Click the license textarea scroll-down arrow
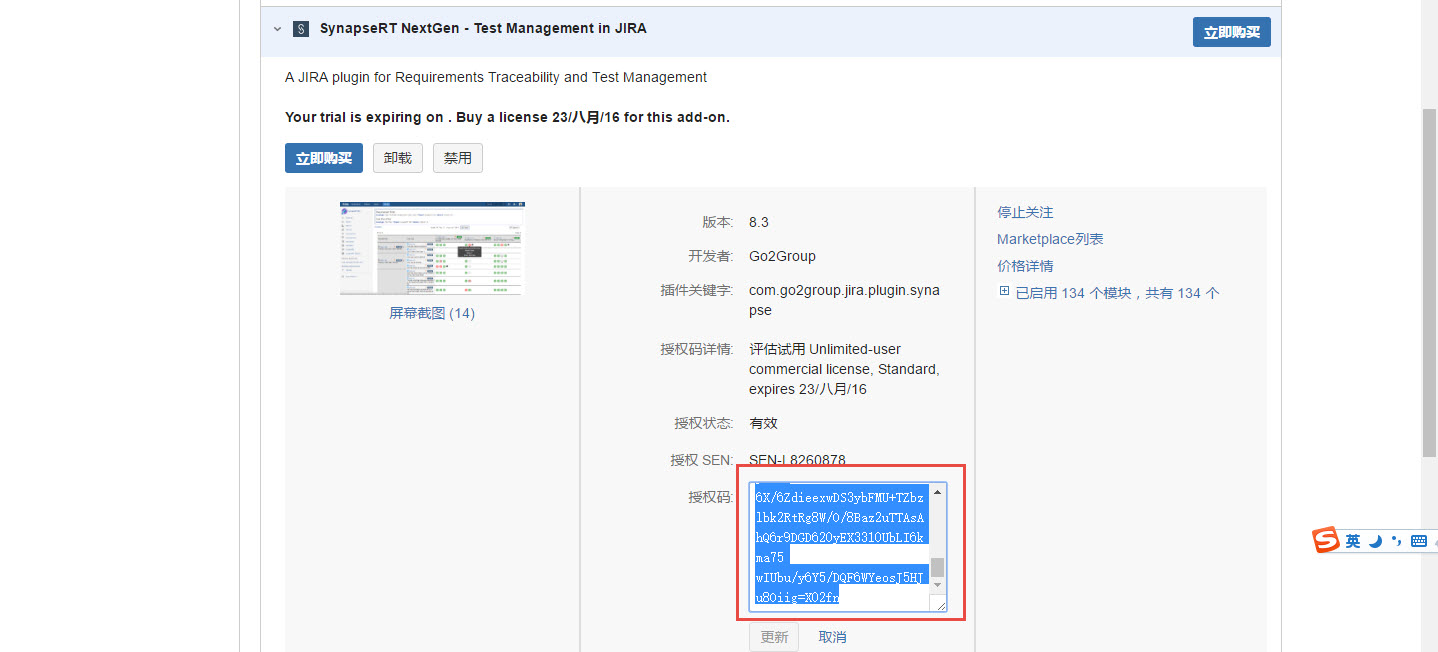The width and height of the screenshot is (1438, 652). tap(937, 585)
